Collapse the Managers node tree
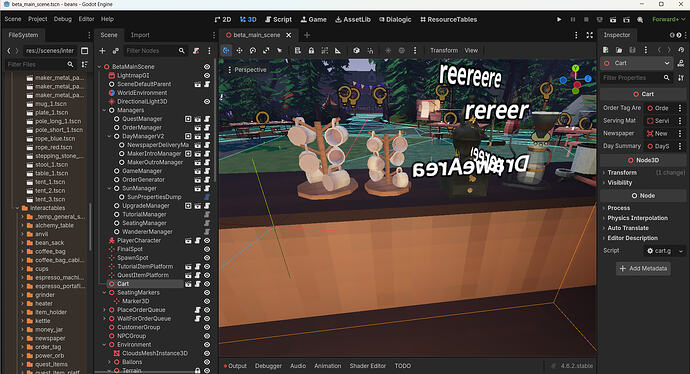This screenshot has height=374, width=690. point(104,110)
